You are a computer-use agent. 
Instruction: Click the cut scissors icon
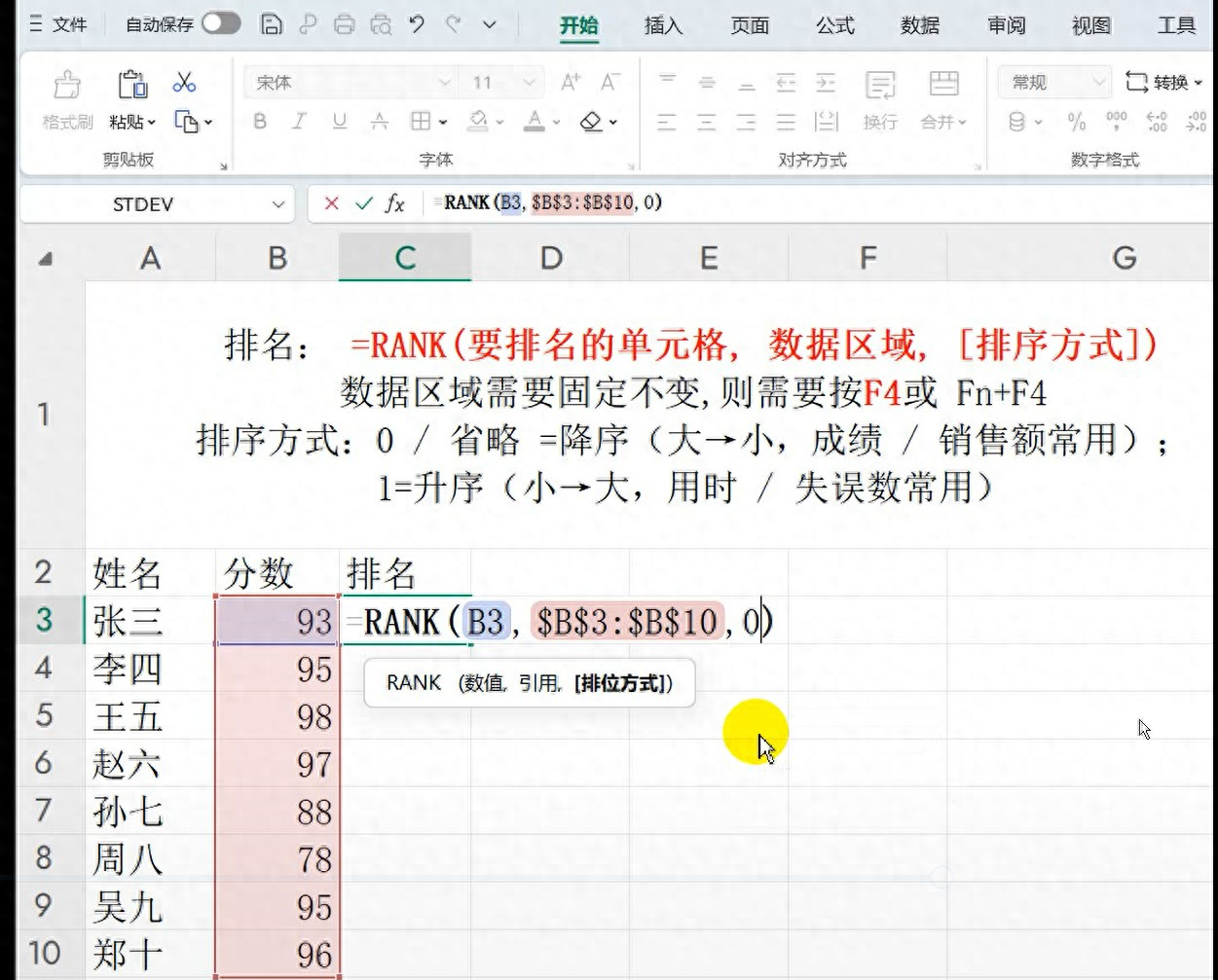point(184,83)
